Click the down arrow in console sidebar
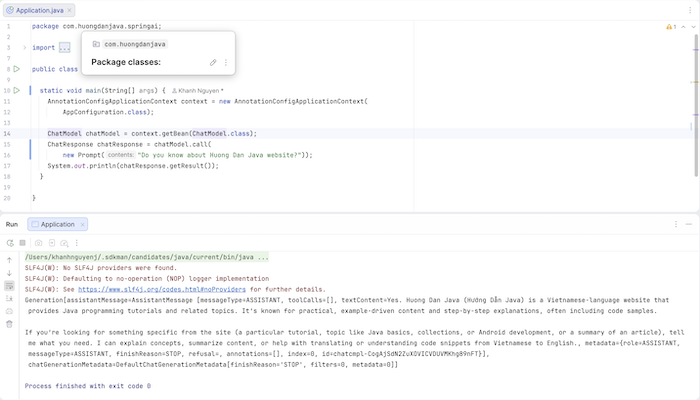 click(9, 272)
